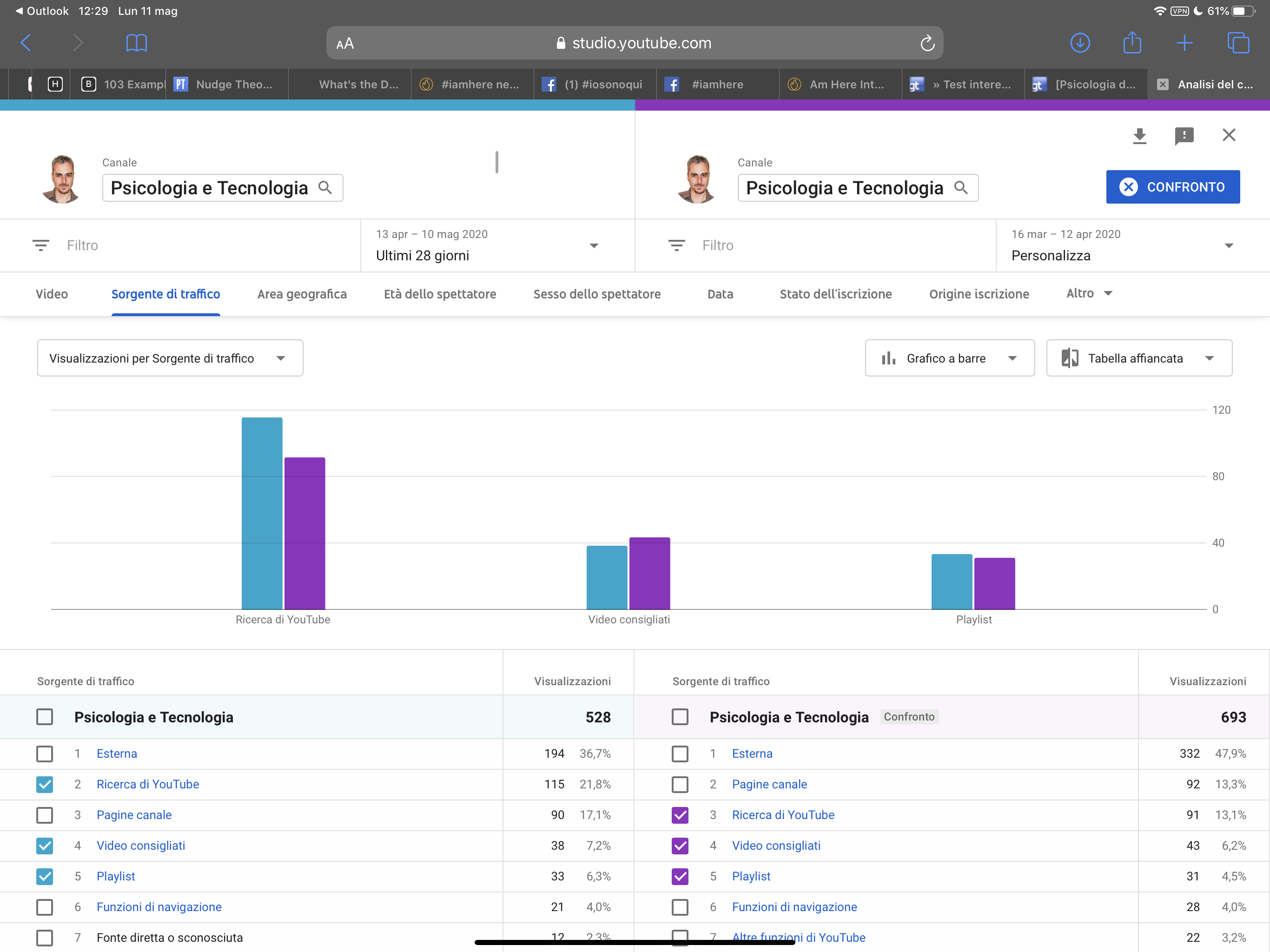Check right Funzioni di navigazione checkbox
Viewport: 1270px width, 952px height.
pyautogui.click(x=681, y=906)
